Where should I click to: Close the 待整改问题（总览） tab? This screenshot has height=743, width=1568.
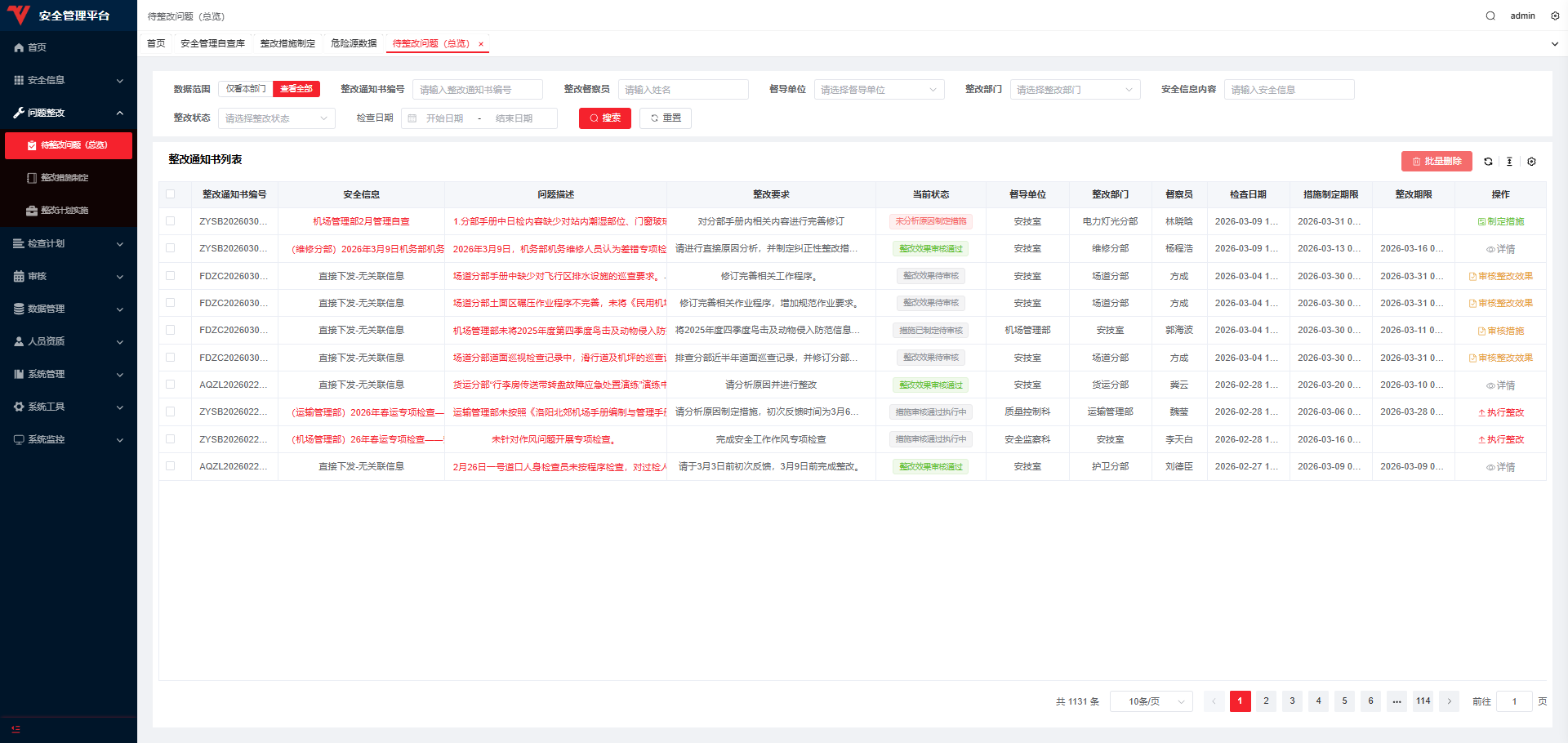[481, 44]
